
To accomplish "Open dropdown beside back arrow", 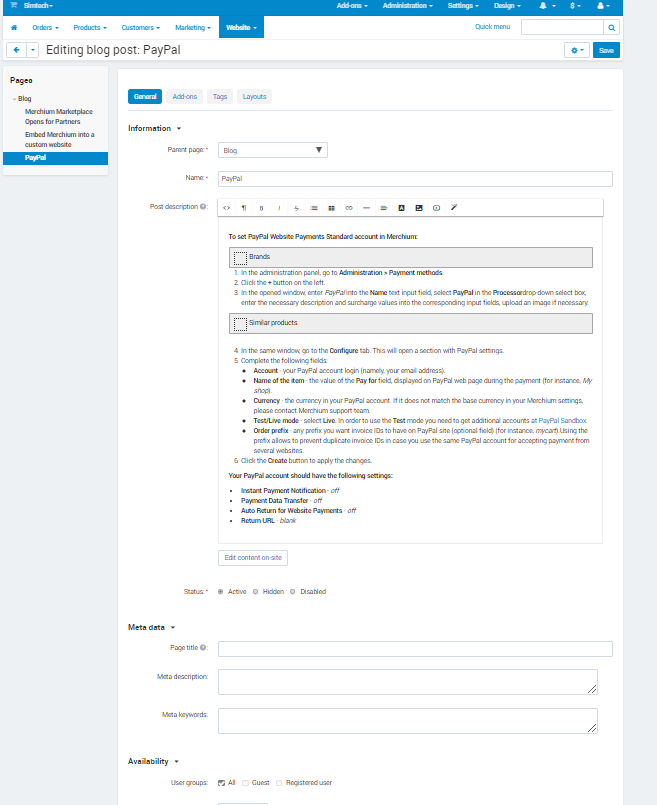I will tap(33, 50).
